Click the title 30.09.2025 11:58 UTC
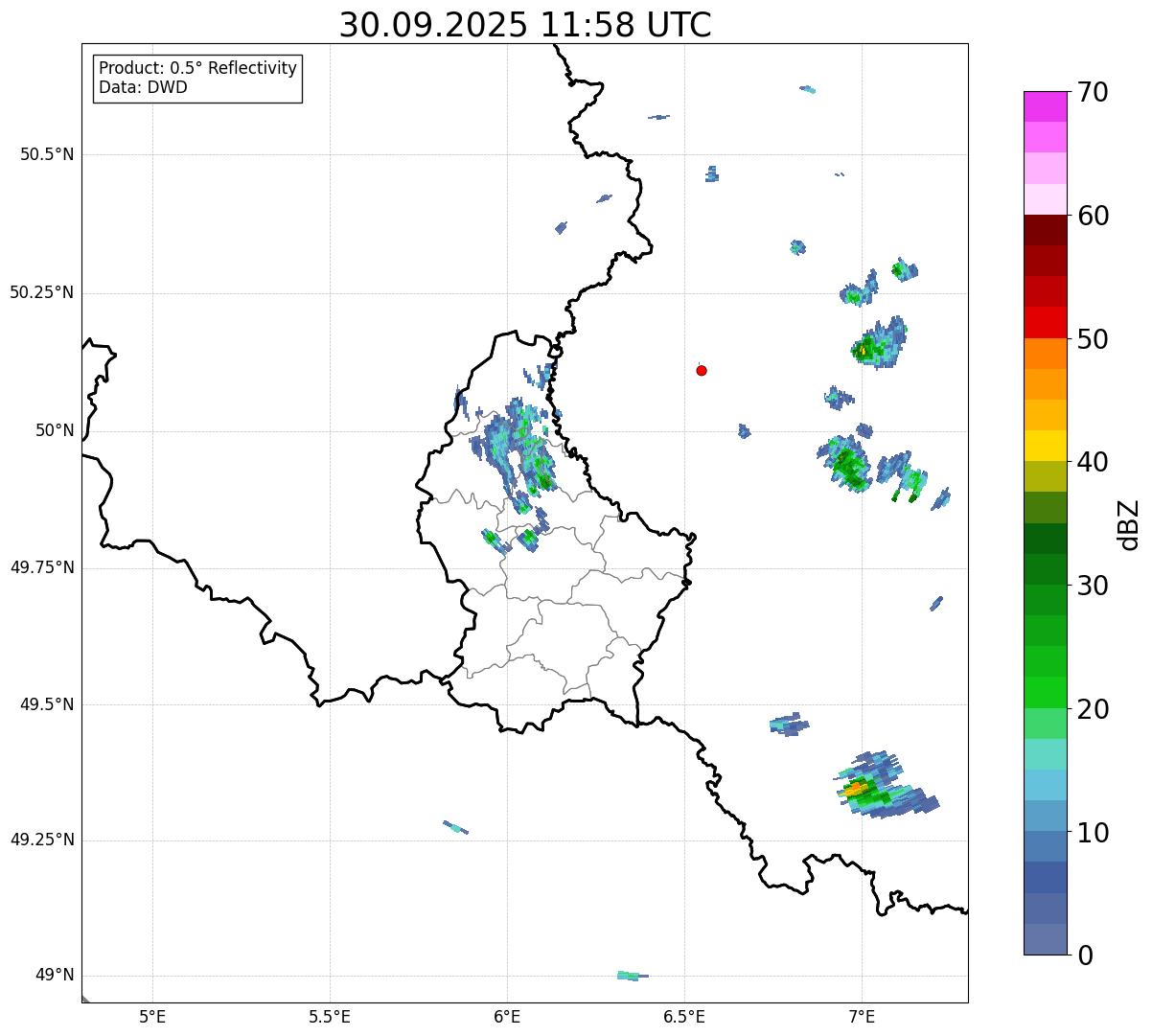This screenshot has width=1152, height=1036. 525,25
